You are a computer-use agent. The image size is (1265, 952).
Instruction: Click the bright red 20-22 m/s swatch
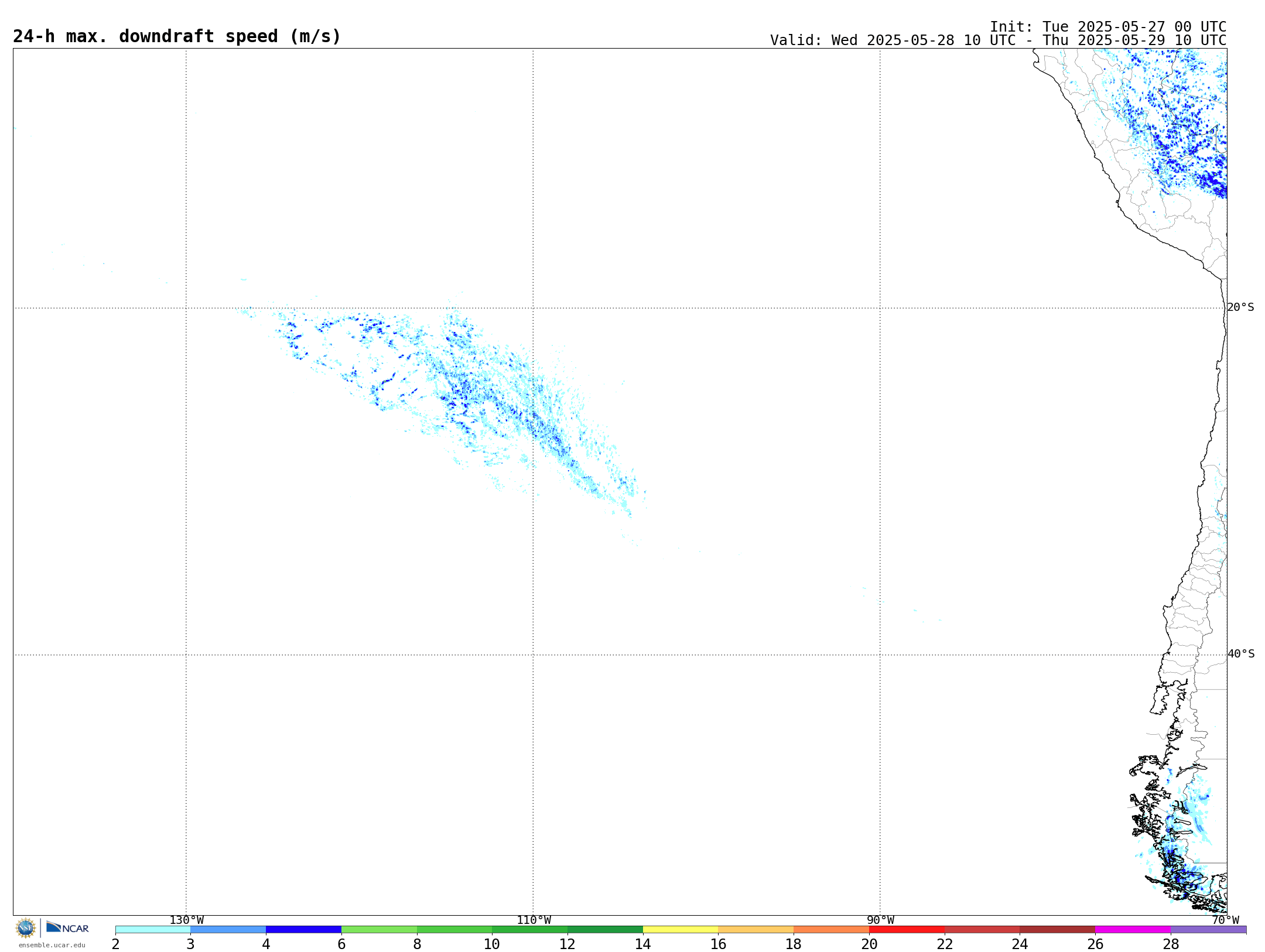[x=907, y=930]
